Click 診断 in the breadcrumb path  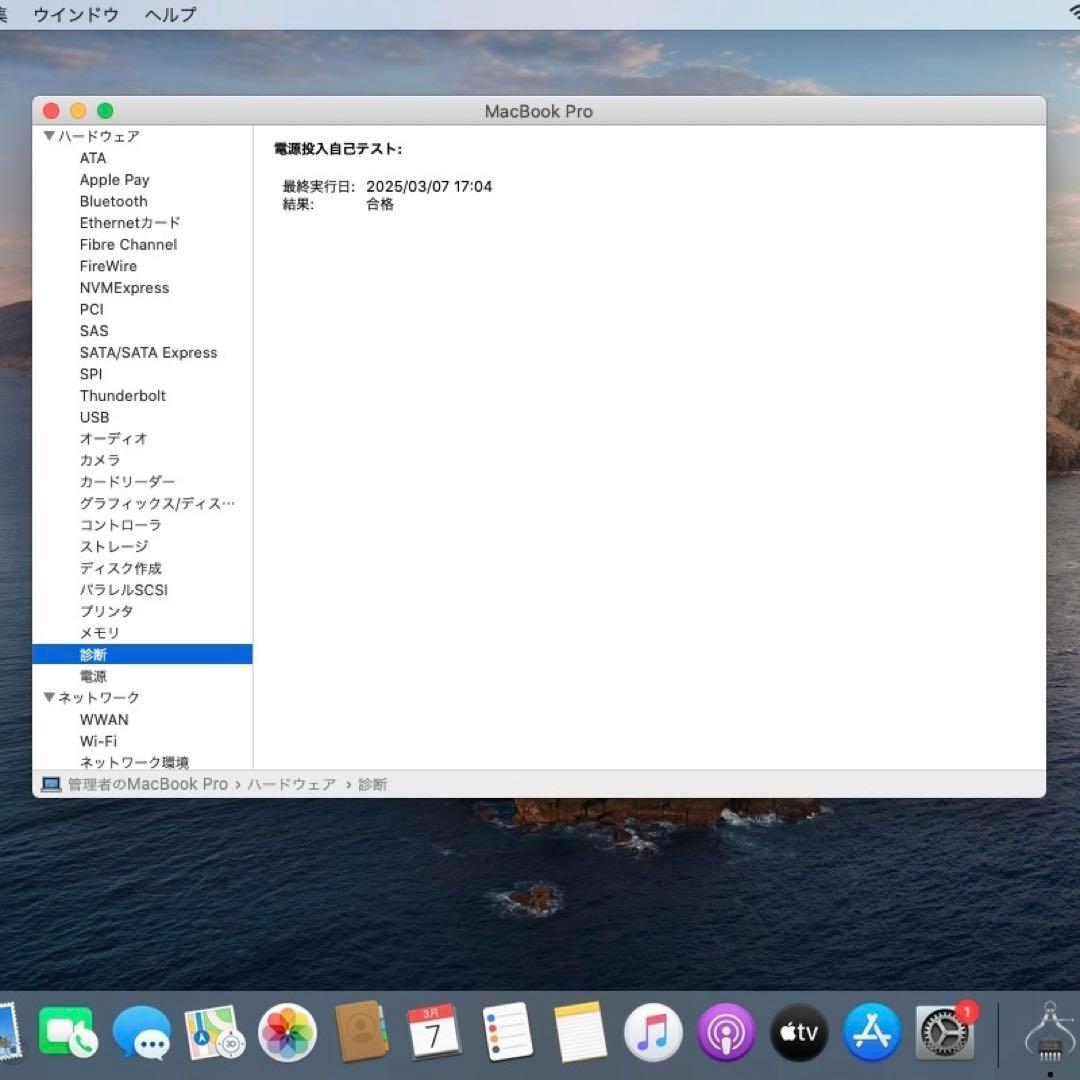pyautogui.click(x=372, y=784)
